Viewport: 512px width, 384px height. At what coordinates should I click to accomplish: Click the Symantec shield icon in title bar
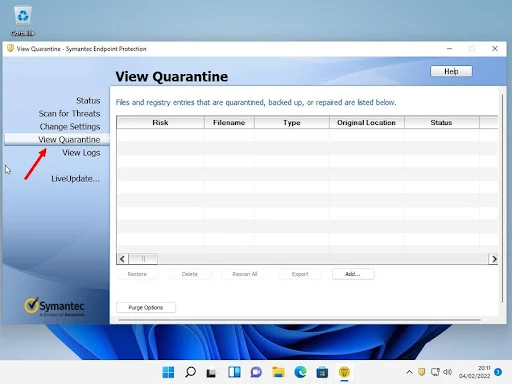coord(10,49)
